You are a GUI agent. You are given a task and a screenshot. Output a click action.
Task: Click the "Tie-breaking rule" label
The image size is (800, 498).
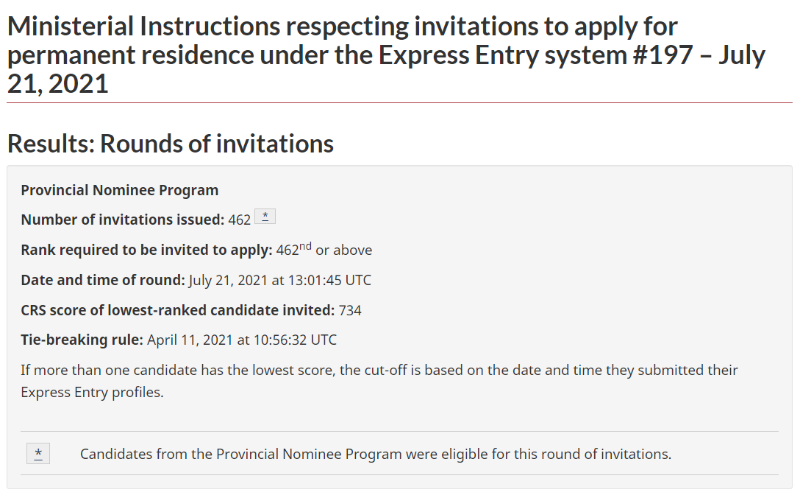coord(82,340)
